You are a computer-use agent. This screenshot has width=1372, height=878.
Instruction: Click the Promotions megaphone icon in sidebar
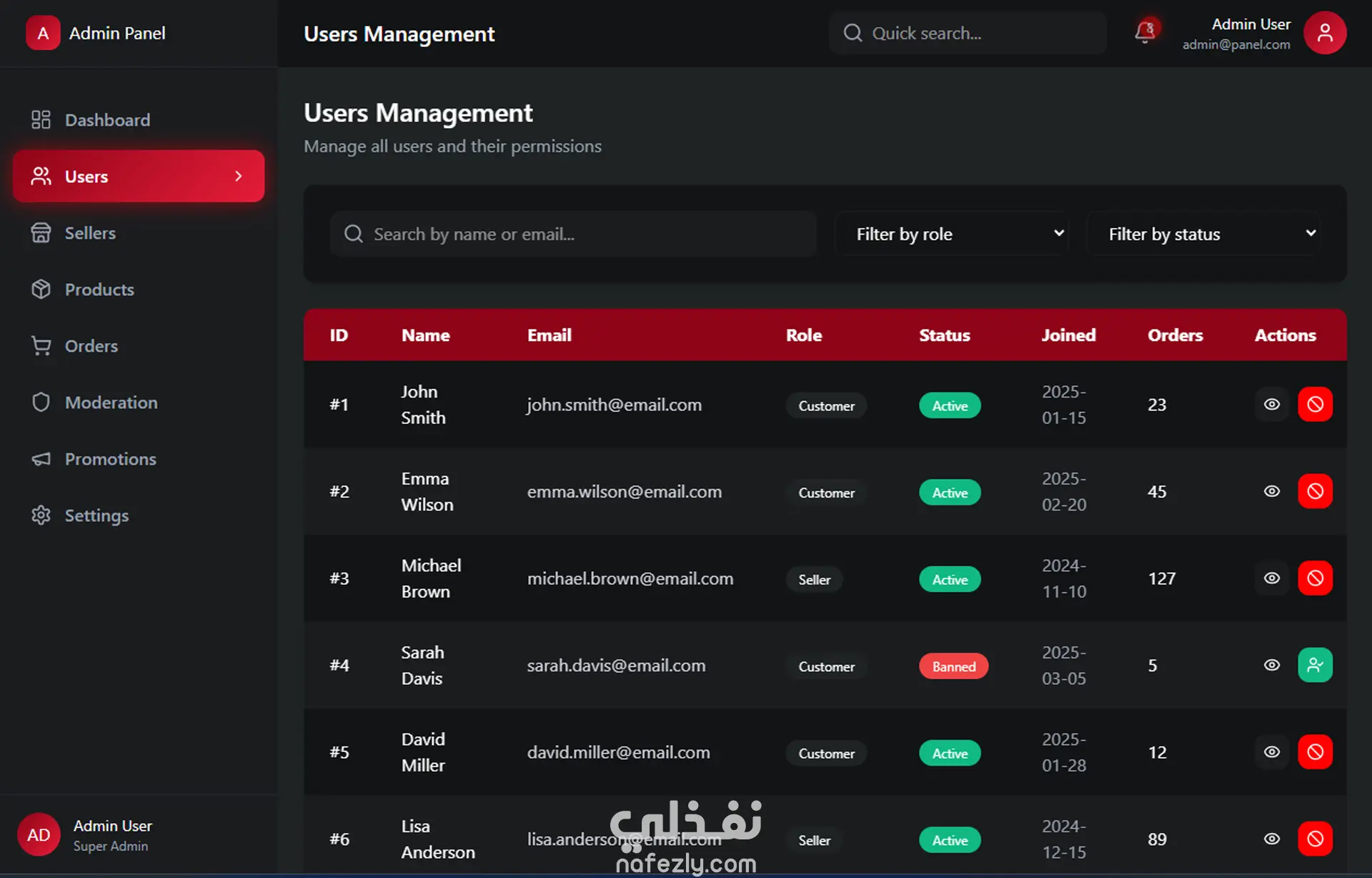pyautogui.click(x=41, y=458)
